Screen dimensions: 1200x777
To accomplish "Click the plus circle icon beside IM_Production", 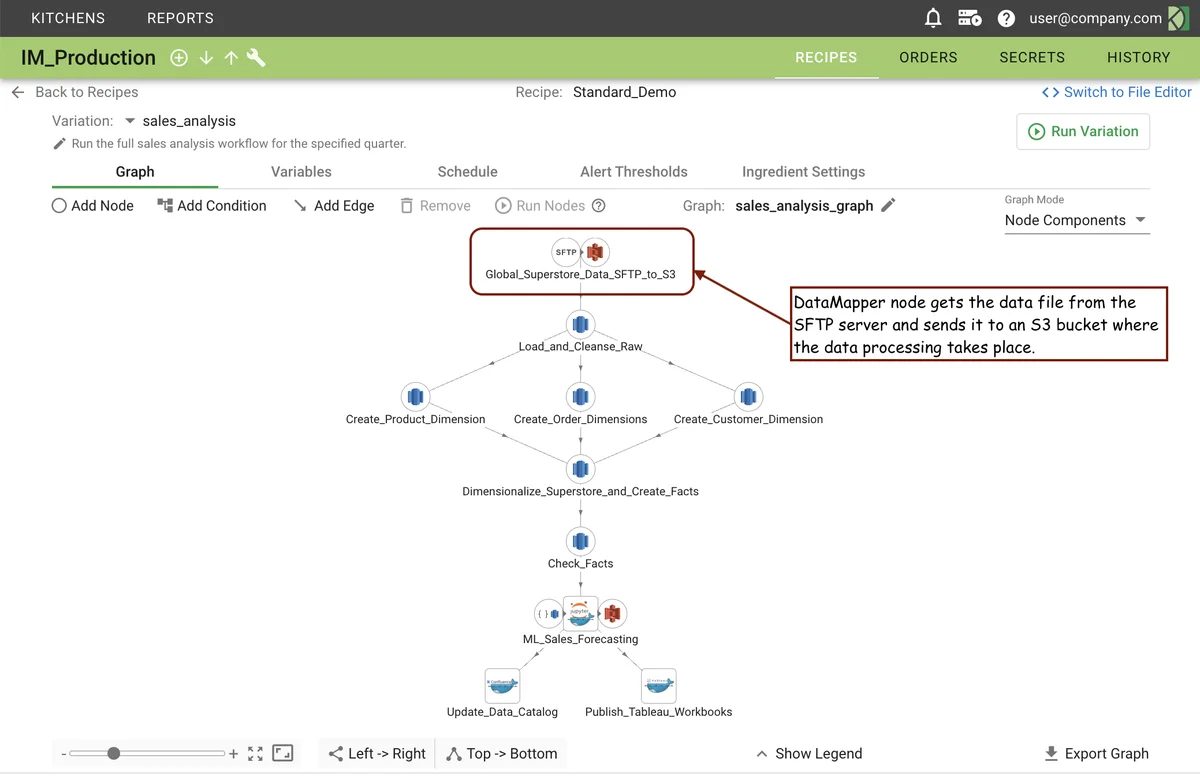I will point(179,58).
